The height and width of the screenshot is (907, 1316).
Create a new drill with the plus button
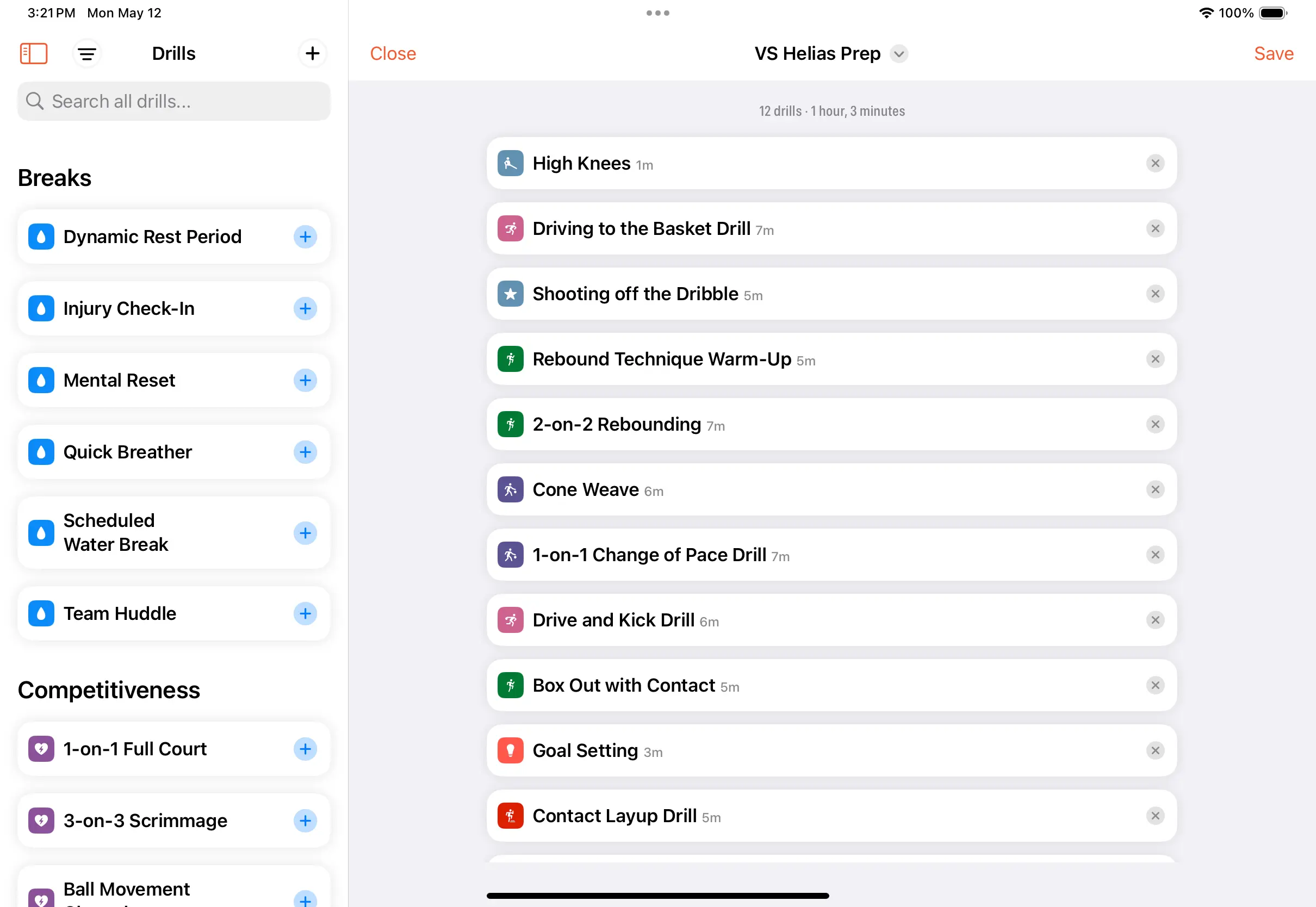[312, 53]
